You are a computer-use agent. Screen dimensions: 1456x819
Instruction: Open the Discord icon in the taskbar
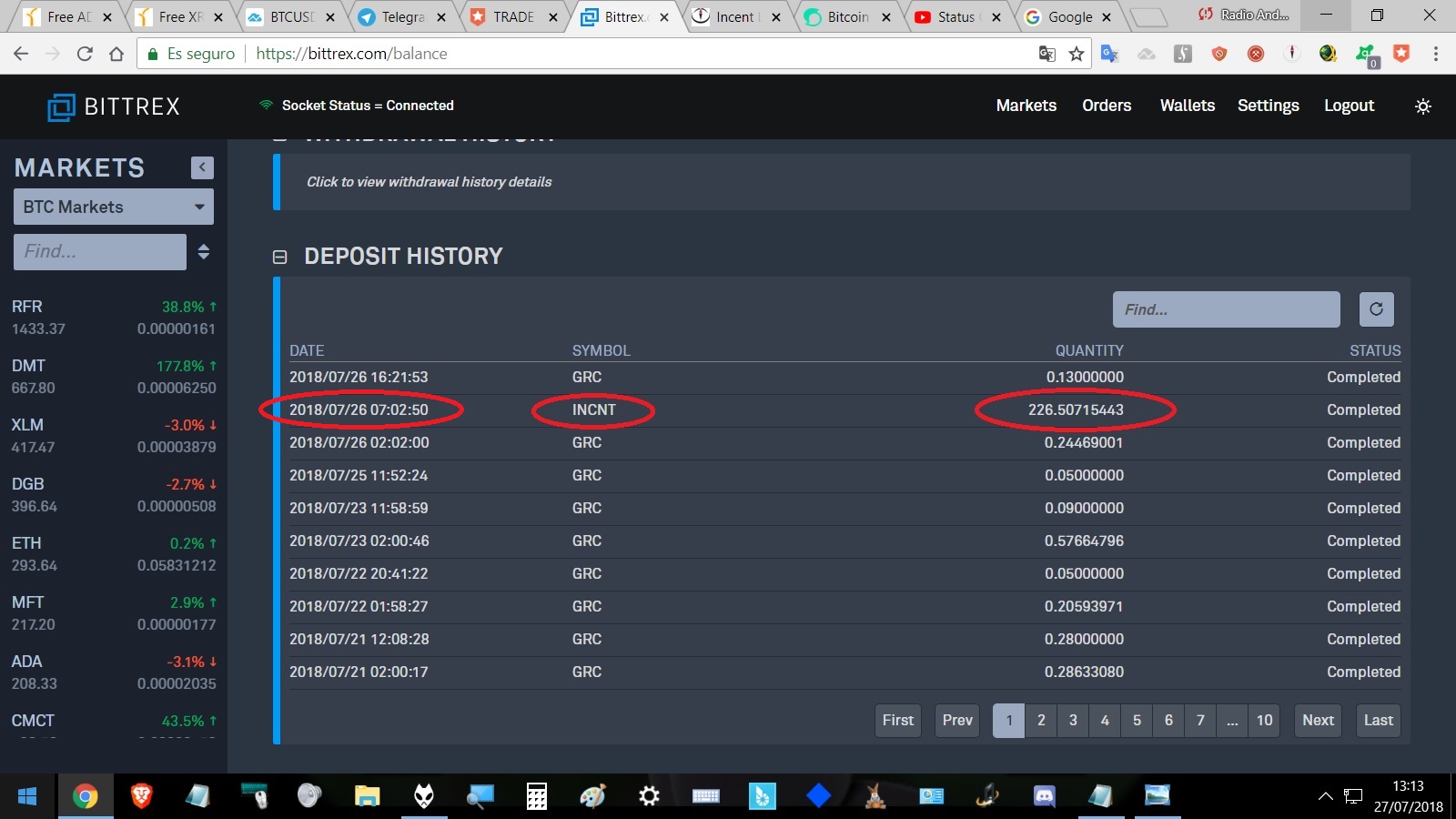coord(1044,796)
